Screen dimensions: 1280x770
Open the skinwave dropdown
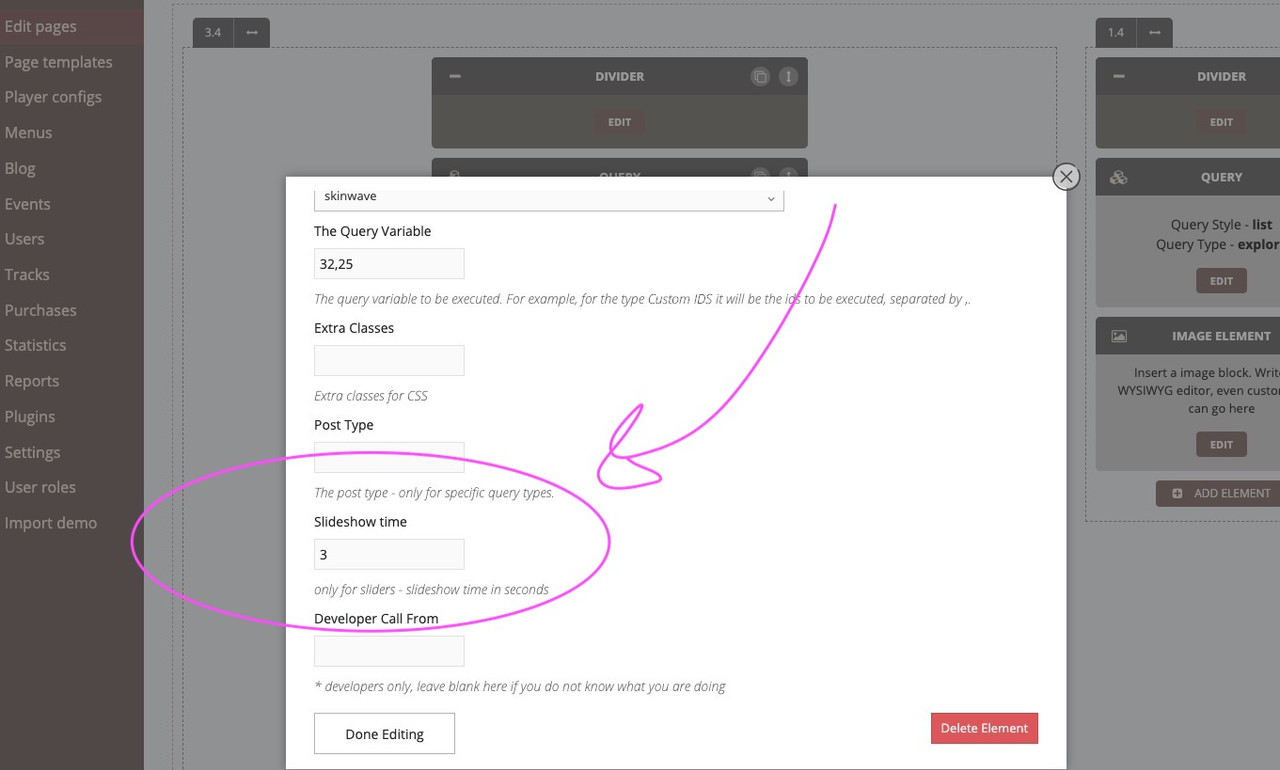(548, 198)
